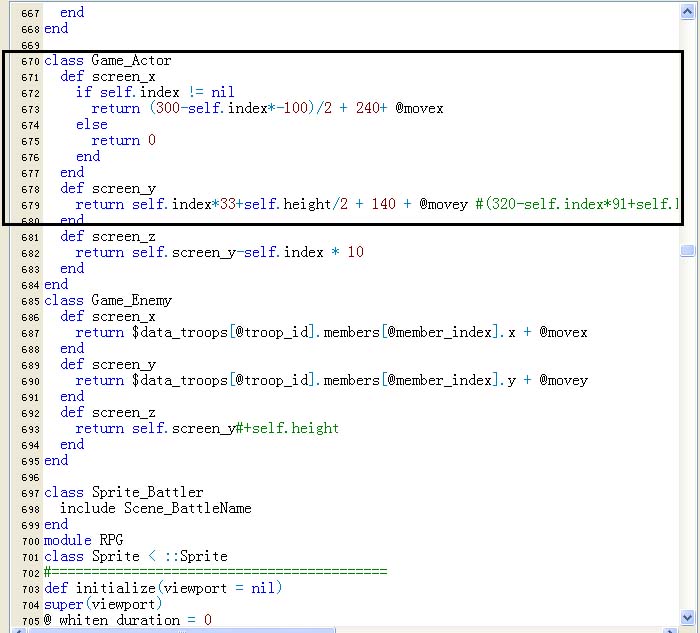
Task: Click the vertical scrollbar down arrow
Action: click(688, 618)
